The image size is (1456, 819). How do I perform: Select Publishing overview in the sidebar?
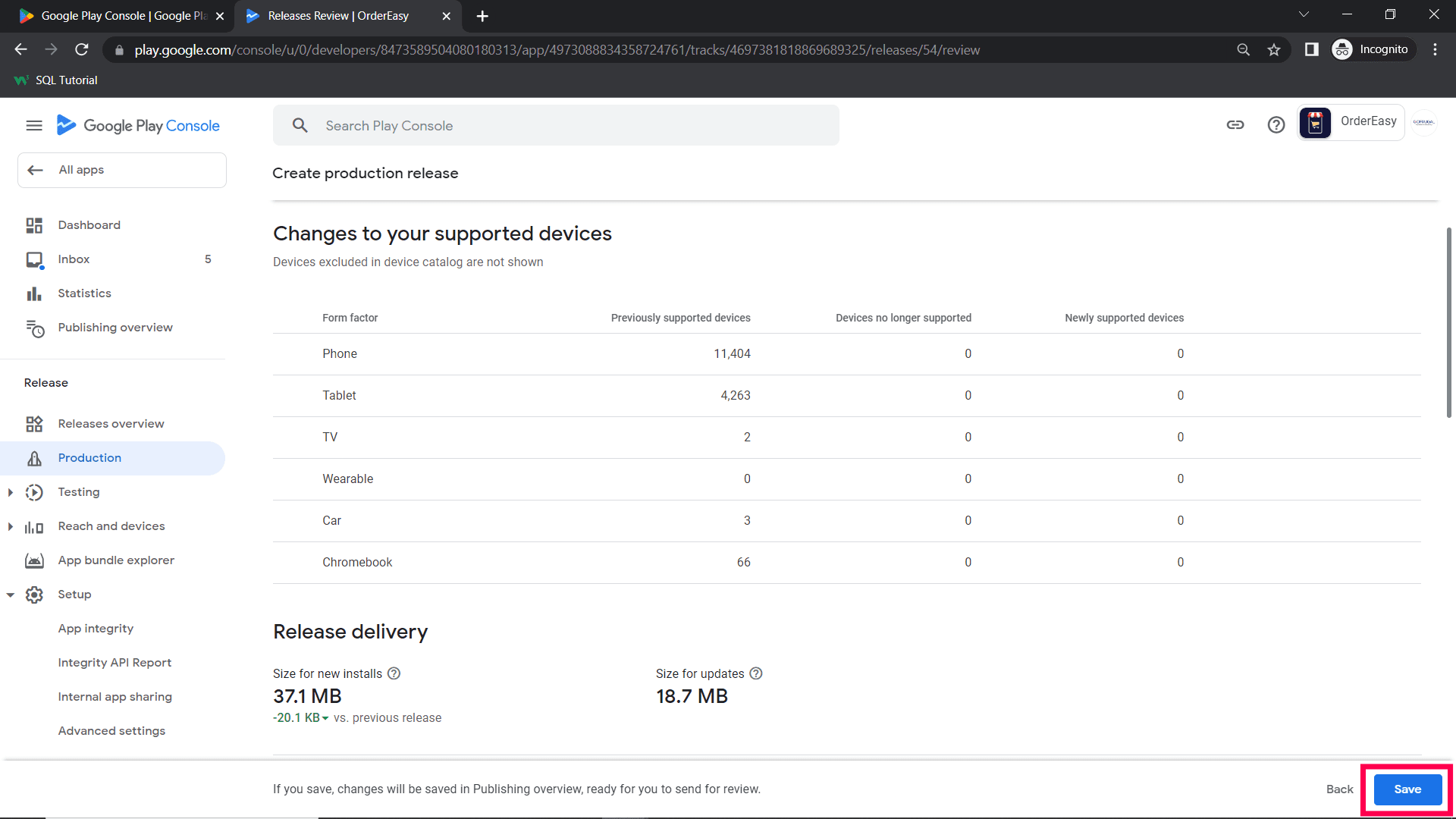pyautogui.click(x=115, y=328)
